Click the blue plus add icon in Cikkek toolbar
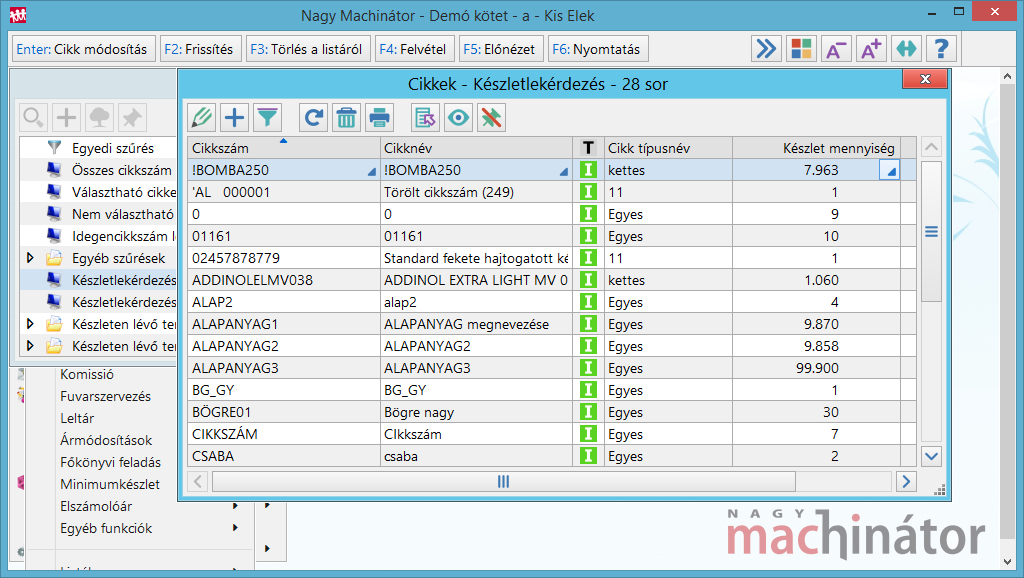The width and height of the screenshot is (1024, 578). click(234, 118)
